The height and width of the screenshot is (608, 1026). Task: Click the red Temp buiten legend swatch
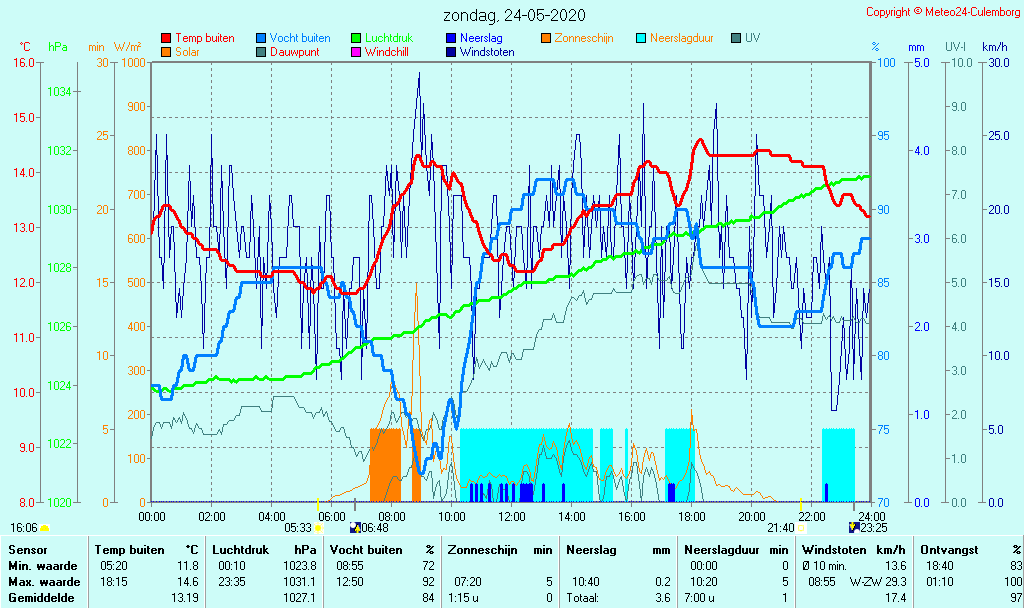[x=166, y=39]
